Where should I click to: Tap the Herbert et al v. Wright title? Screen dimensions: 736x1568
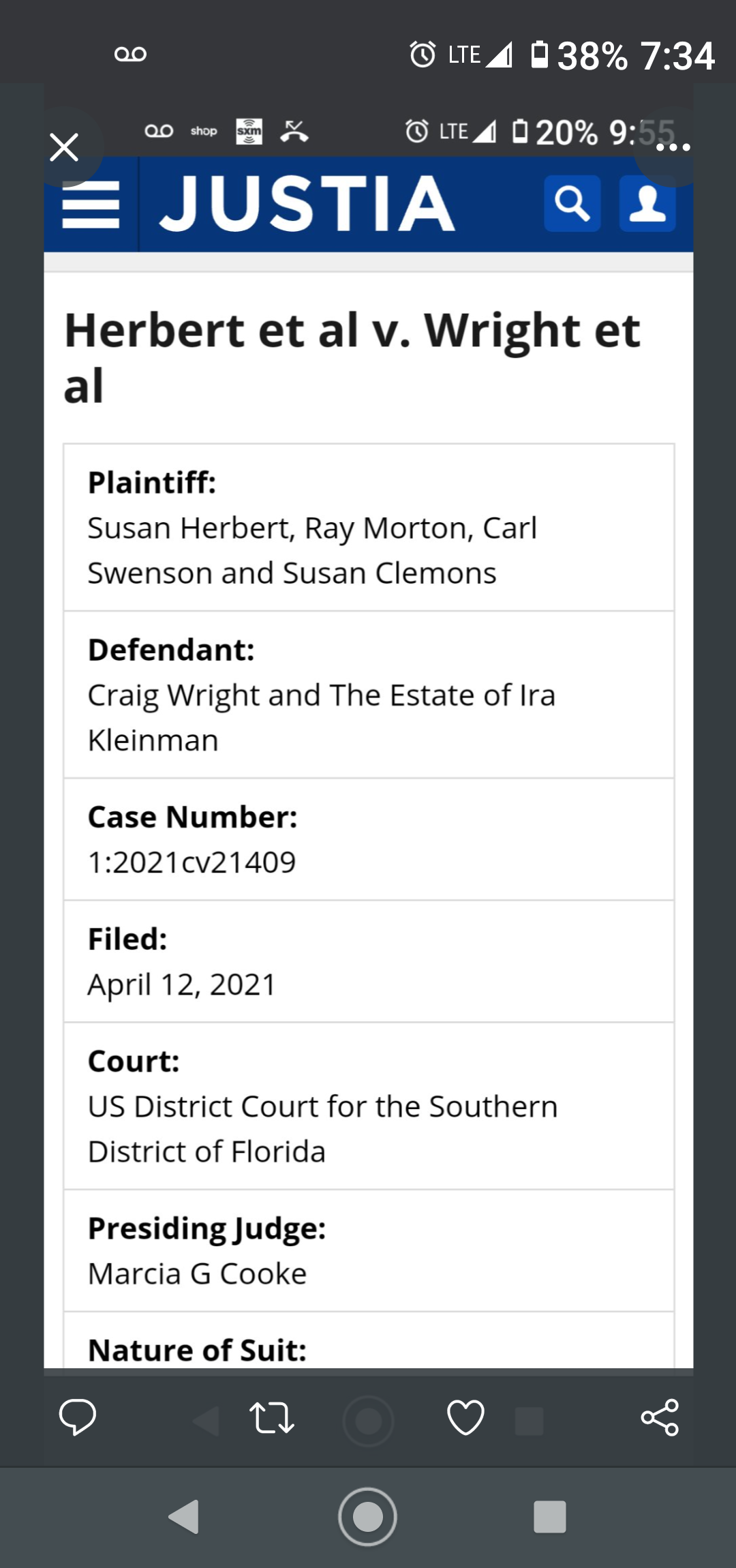[352, 357]
